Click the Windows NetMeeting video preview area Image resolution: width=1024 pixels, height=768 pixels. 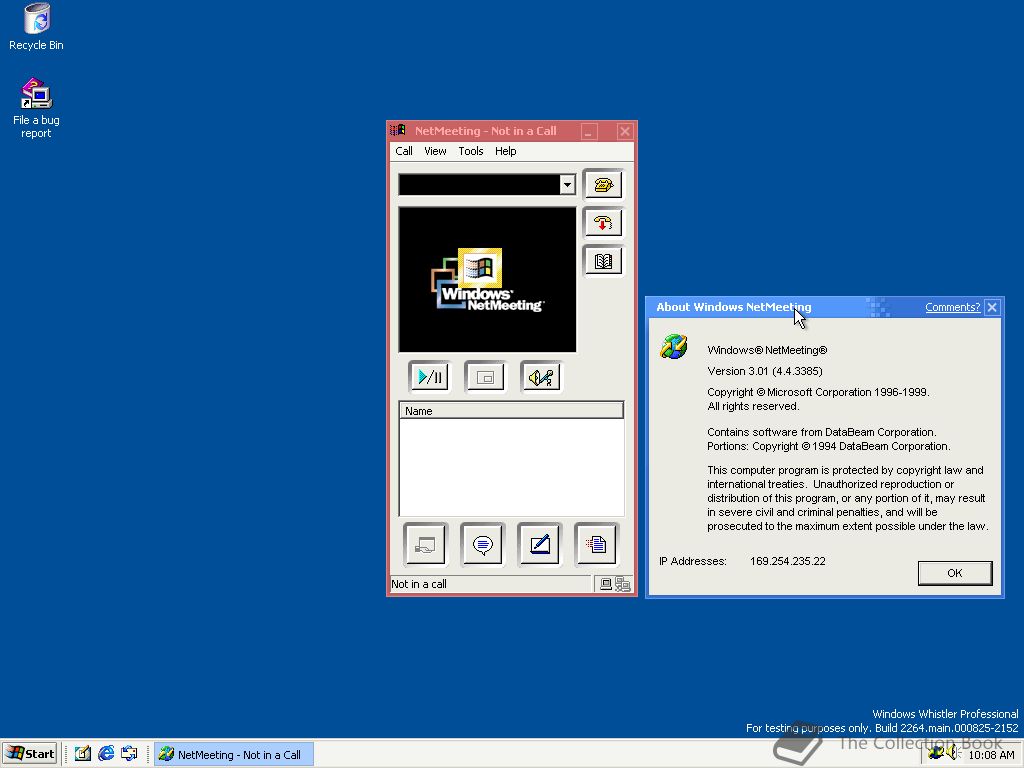(488, 280)
